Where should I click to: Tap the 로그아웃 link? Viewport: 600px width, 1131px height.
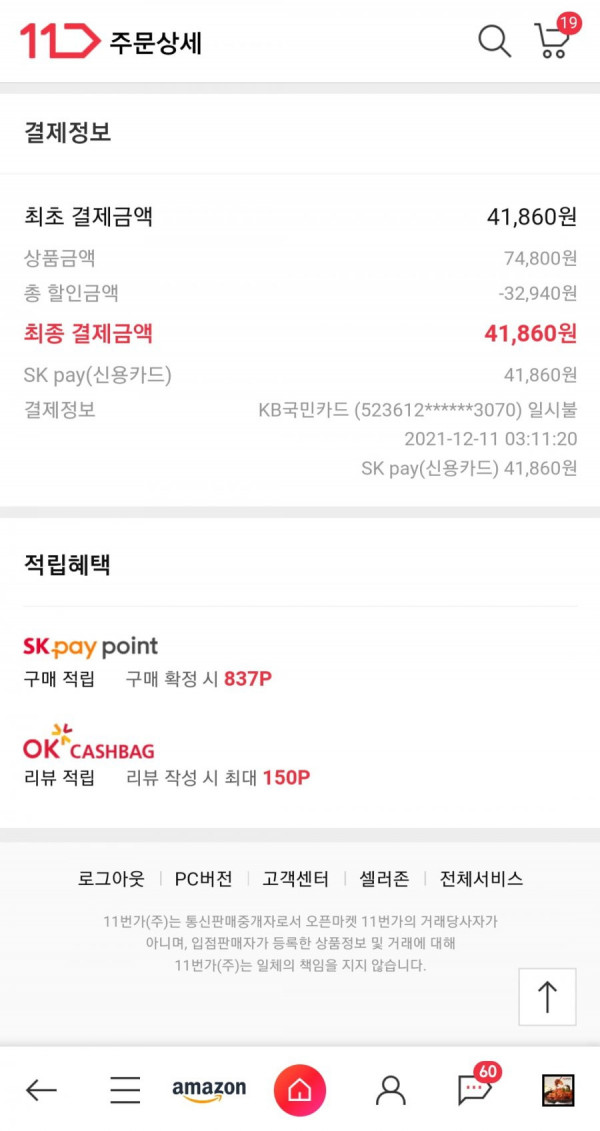click(111, 879)
